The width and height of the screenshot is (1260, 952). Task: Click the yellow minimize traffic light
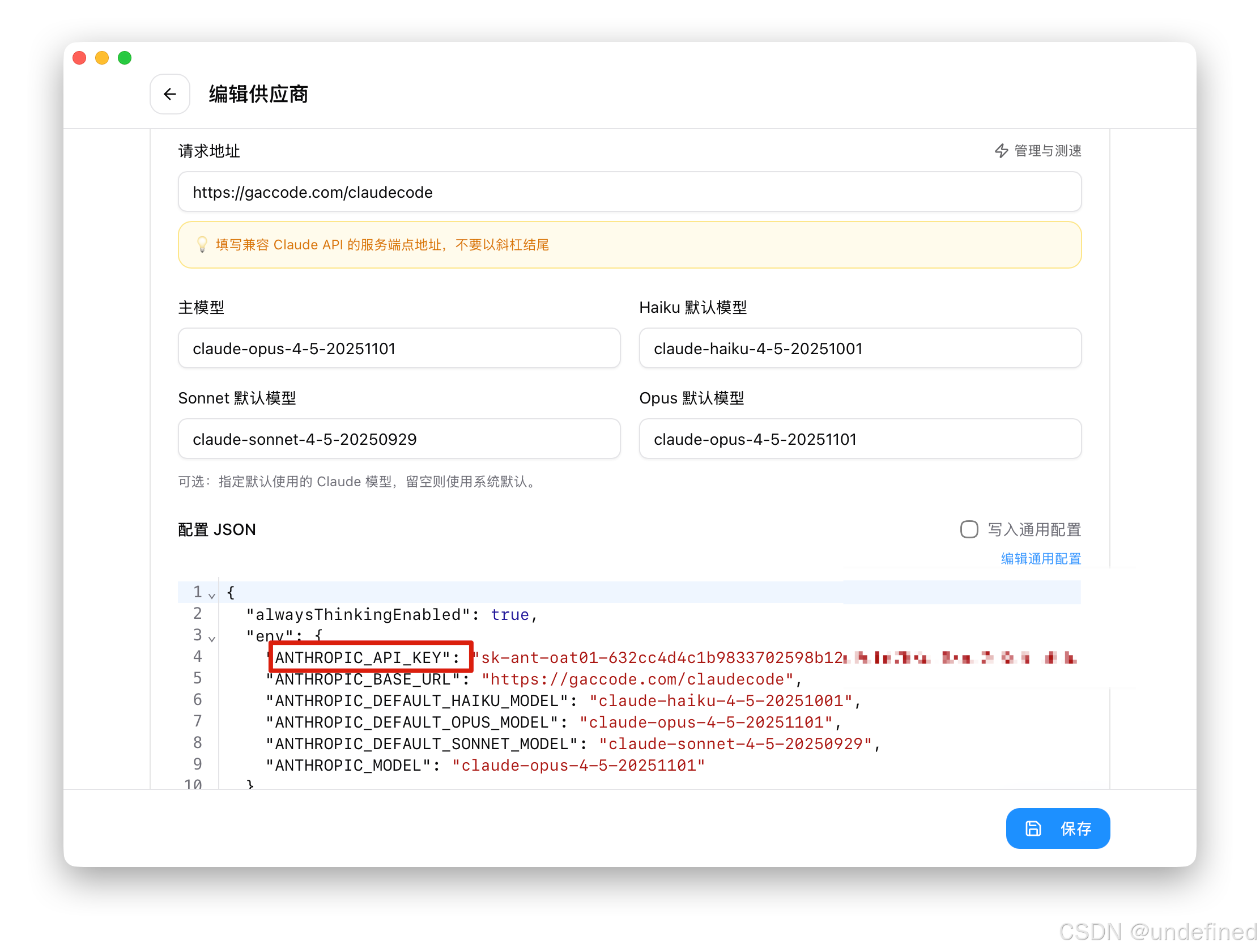pyautogui.click(x=101, y=58)
